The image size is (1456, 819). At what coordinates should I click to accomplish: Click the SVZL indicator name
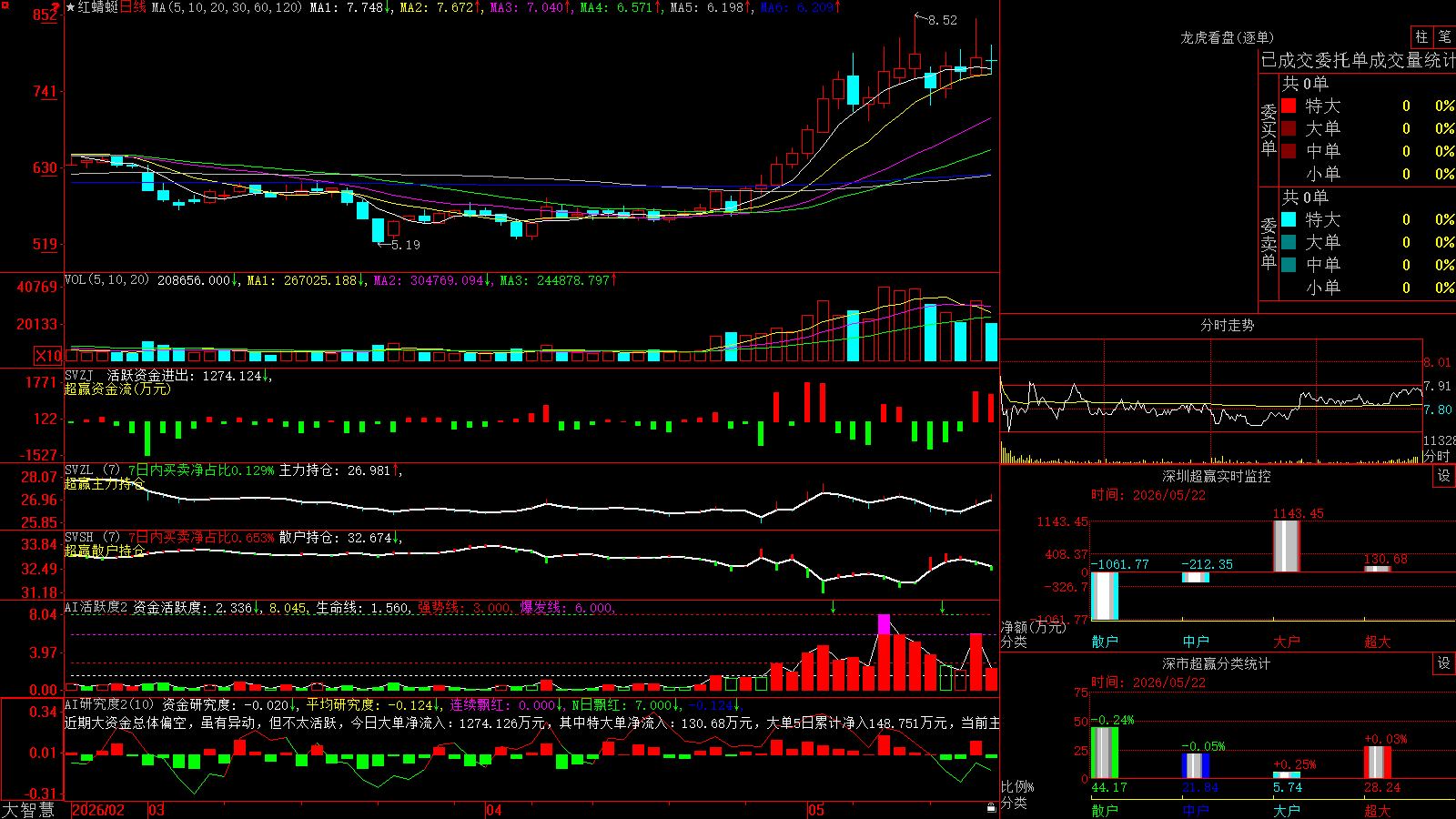tap(79, 470)
